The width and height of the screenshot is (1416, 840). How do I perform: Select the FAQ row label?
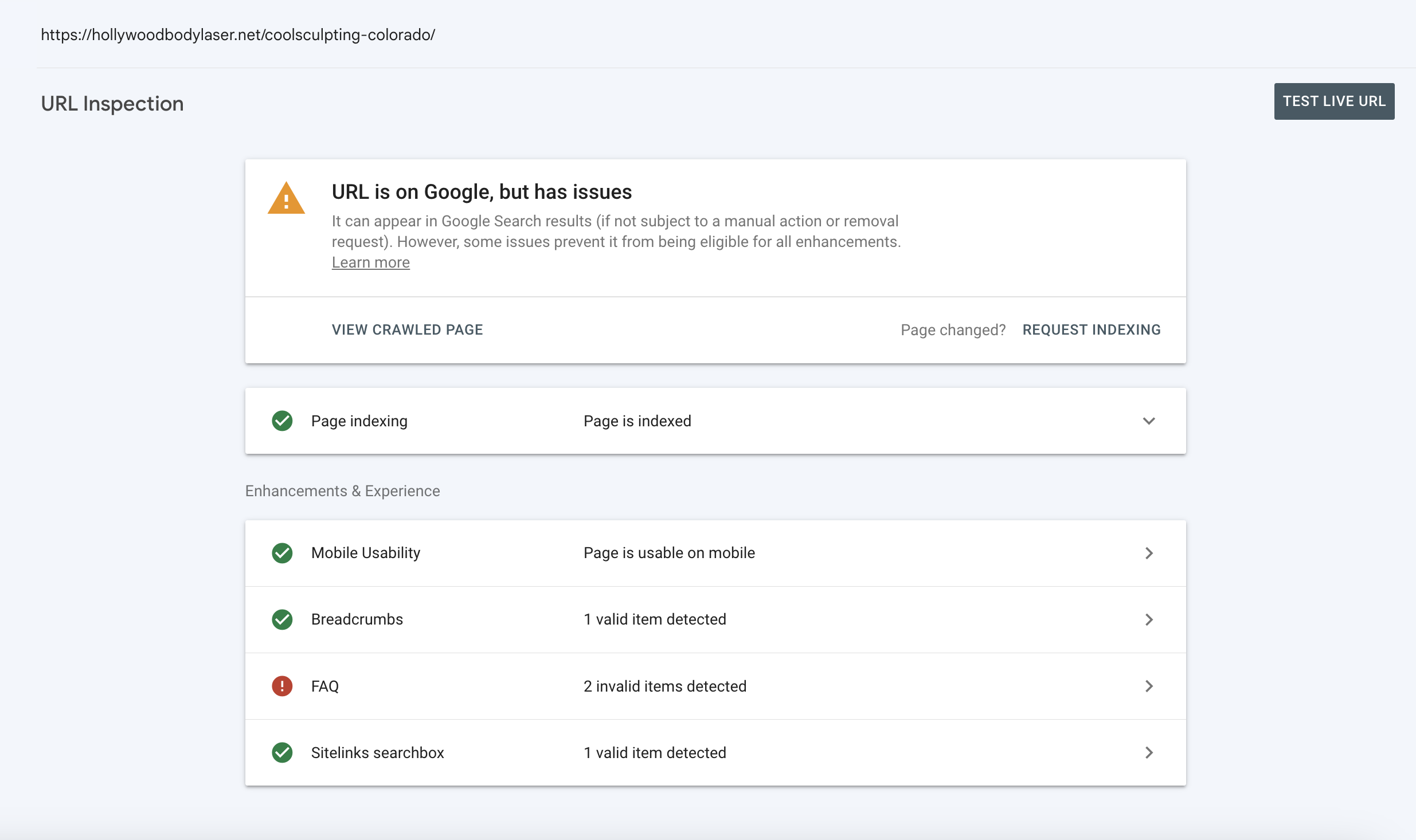click(325, 686)
